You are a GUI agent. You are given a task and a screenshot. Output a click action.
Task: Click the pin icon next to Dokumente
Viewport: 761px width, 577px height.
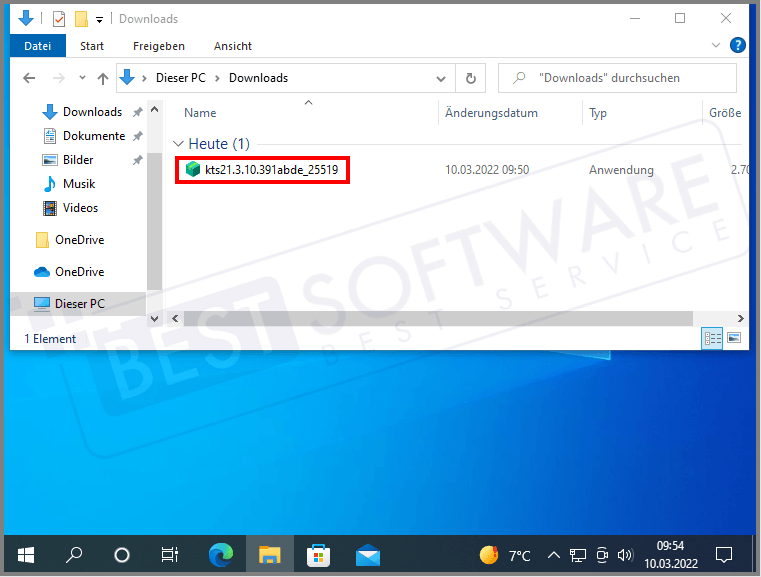pyautogui.click(x=138, y=136)
